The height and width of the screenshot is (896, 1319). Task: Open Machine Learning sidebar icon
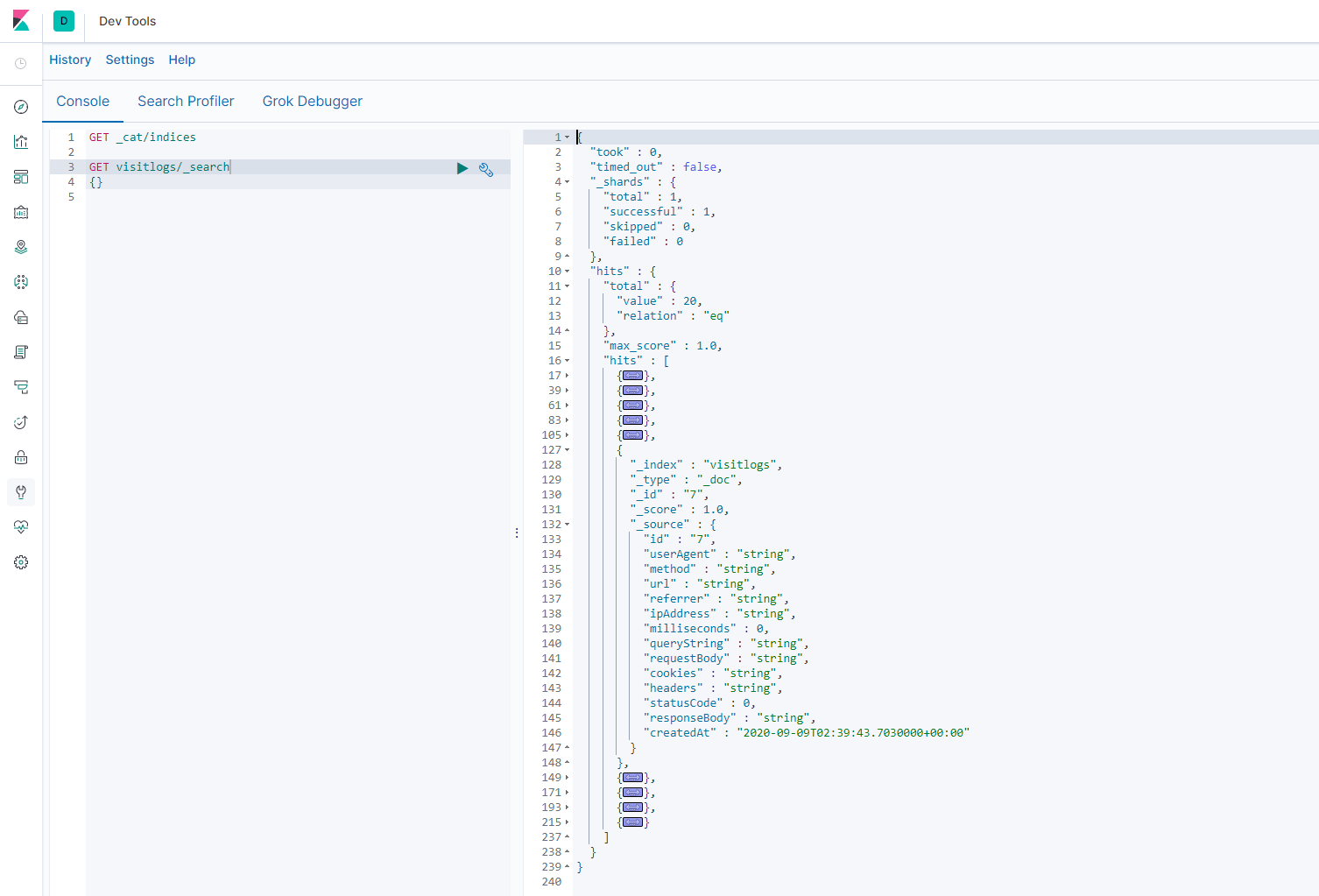coord(21,282)
